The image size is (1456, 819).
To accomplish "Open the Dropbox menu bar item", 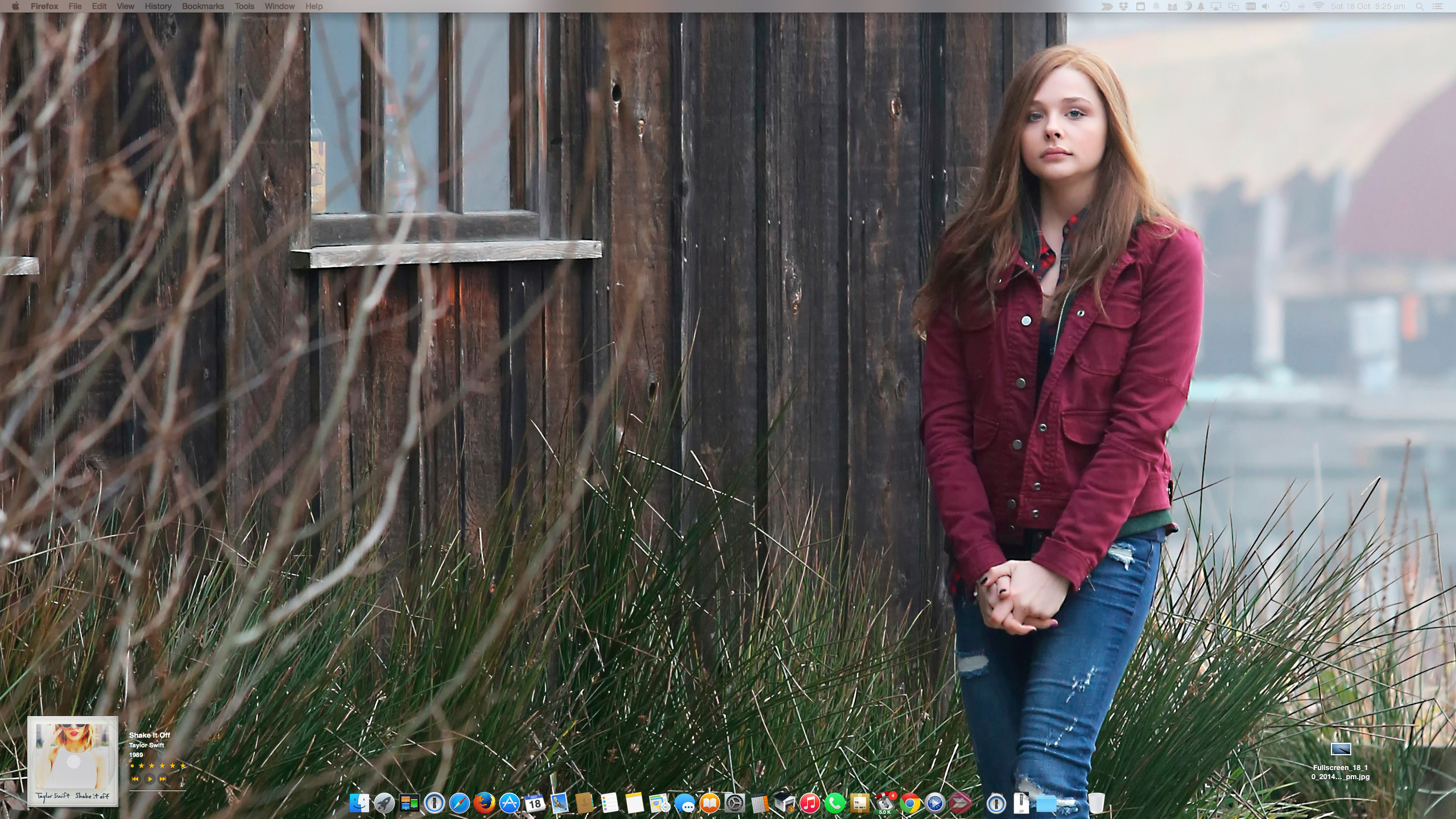I will point(1123,6).
